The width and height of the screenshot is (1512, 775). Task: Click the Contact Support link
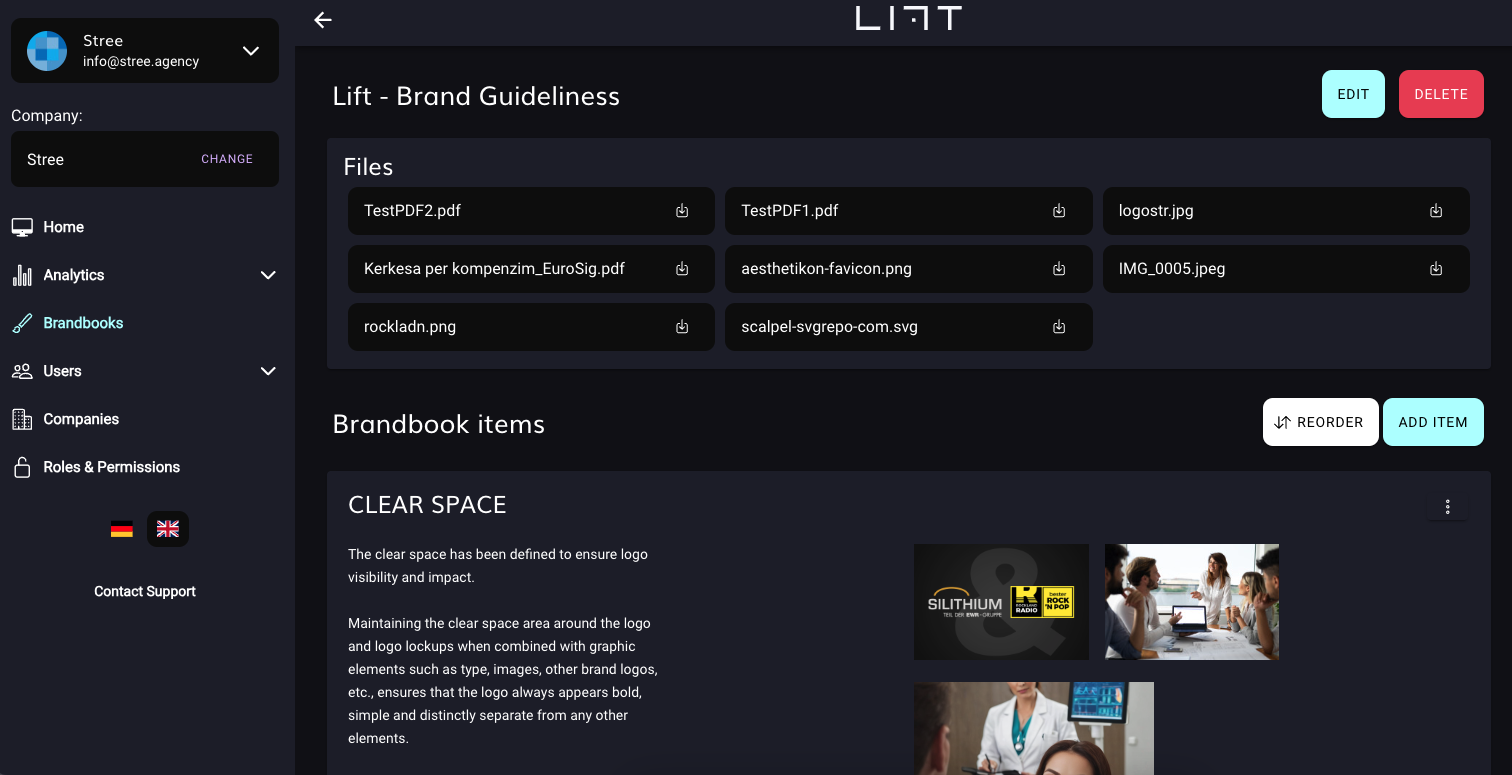pos(145,591)
